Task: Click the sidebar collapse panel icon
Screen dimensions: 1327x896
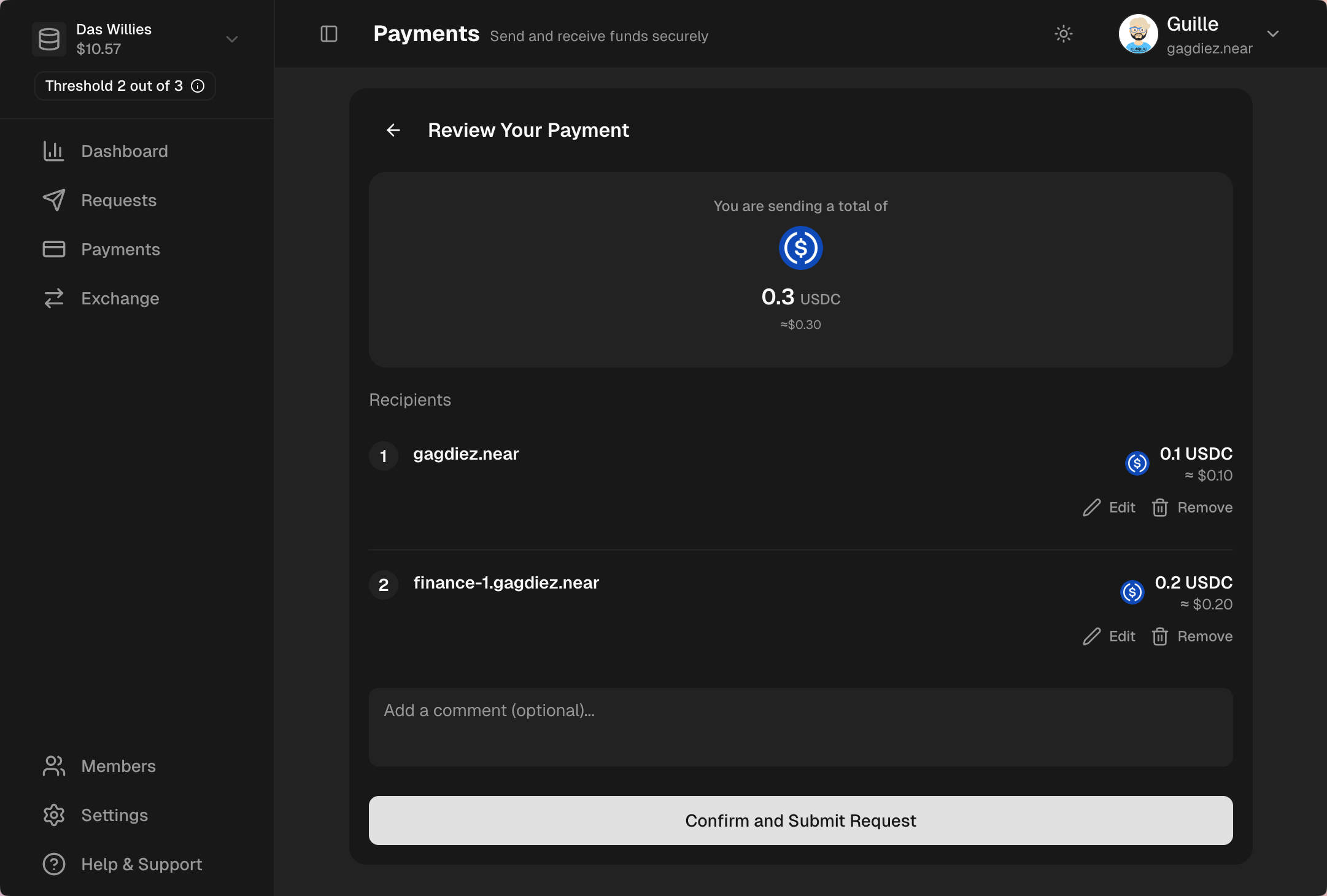Action: 328,34
